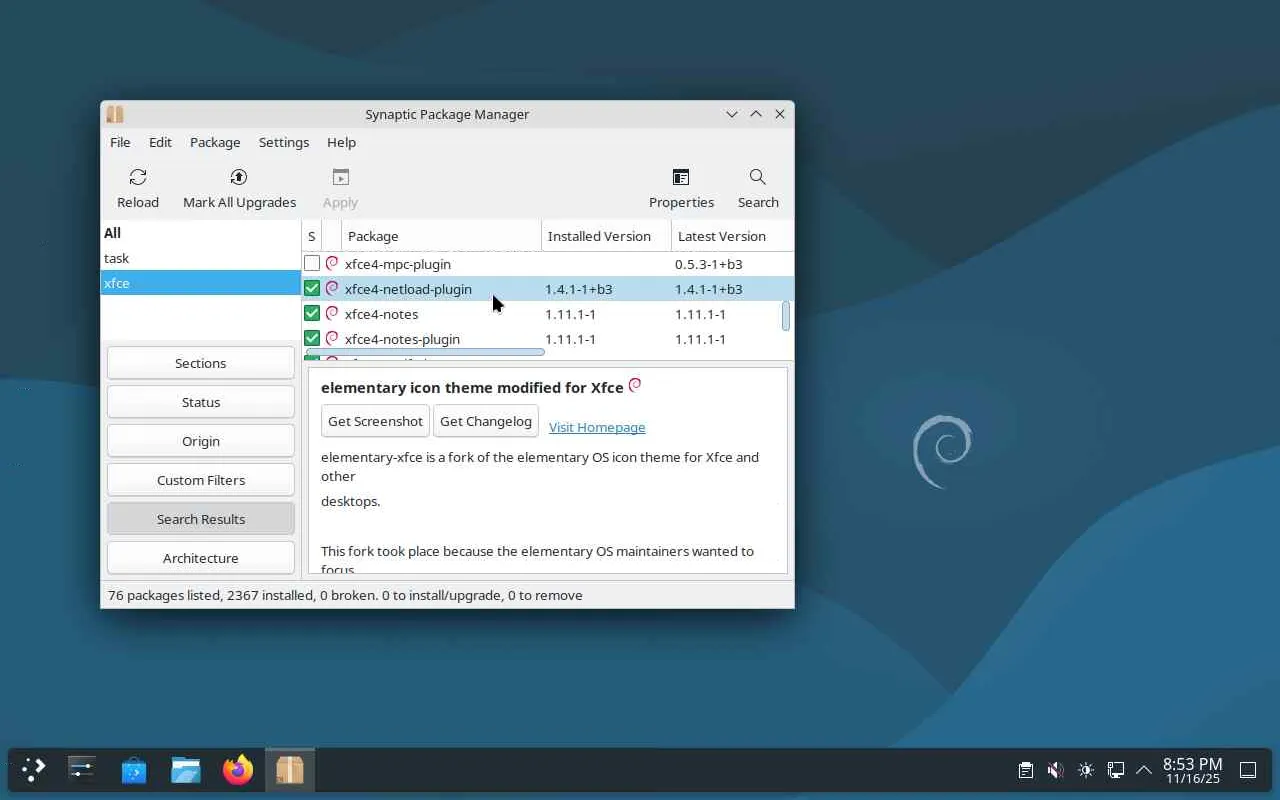Open the Package menu
This screenshot has width=1280, height=800.
click(215, 142)
